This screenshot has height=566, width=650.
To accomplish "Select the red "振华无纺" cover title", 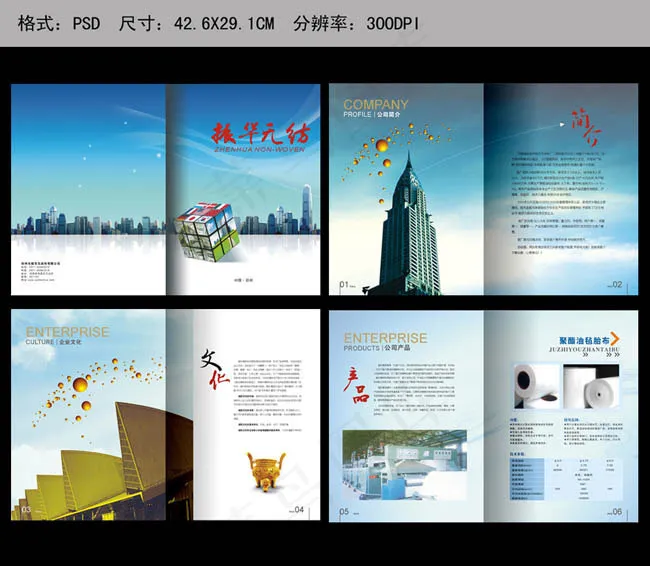I will 260,133.
